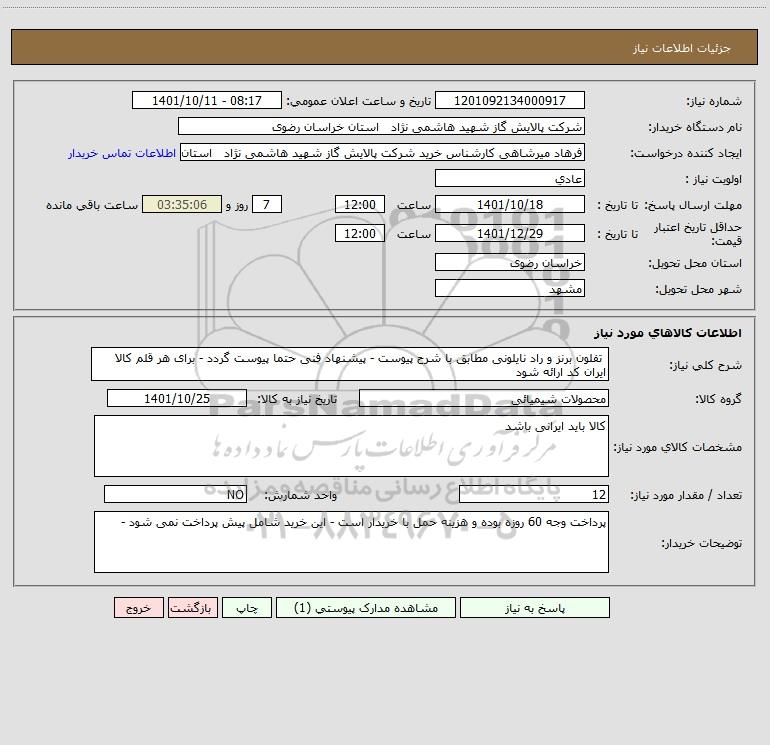Click the جزئیات اطلاعات نیاز page header
The image size is (770, 745).
tap(682, 48)
